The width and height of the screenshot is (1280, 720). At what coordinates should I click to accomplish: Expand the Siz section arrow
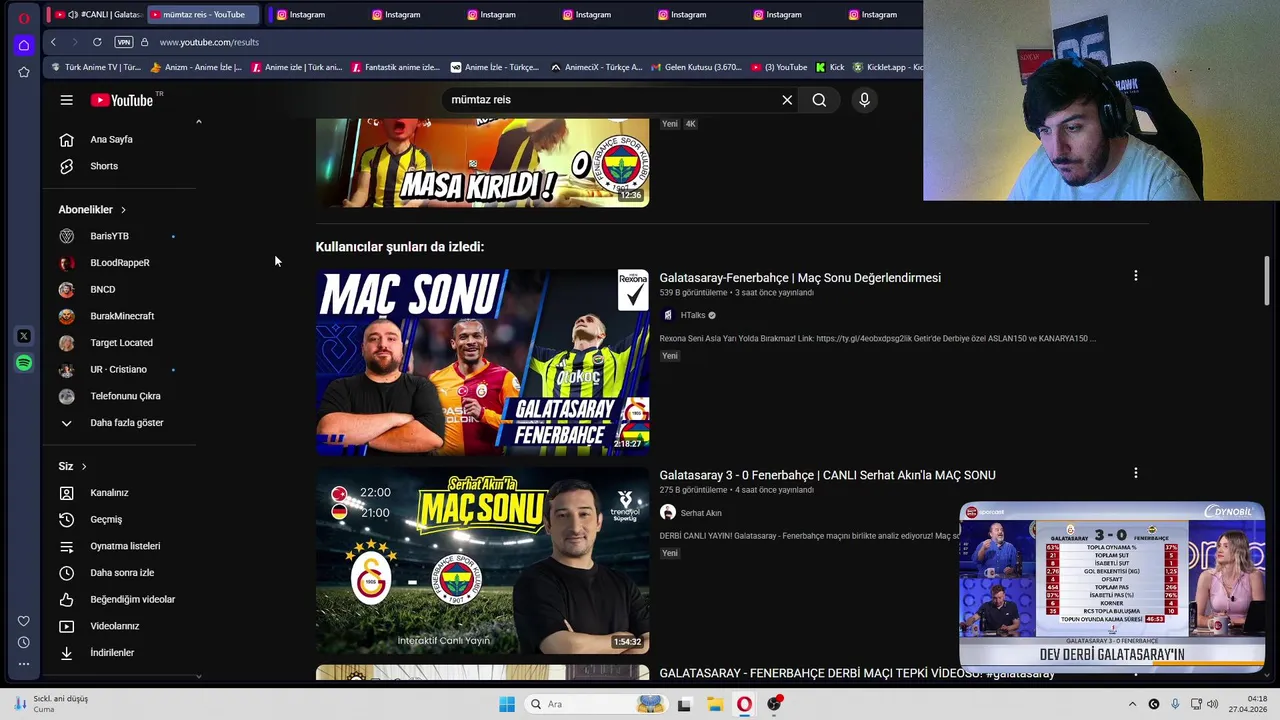coord(84,466)
